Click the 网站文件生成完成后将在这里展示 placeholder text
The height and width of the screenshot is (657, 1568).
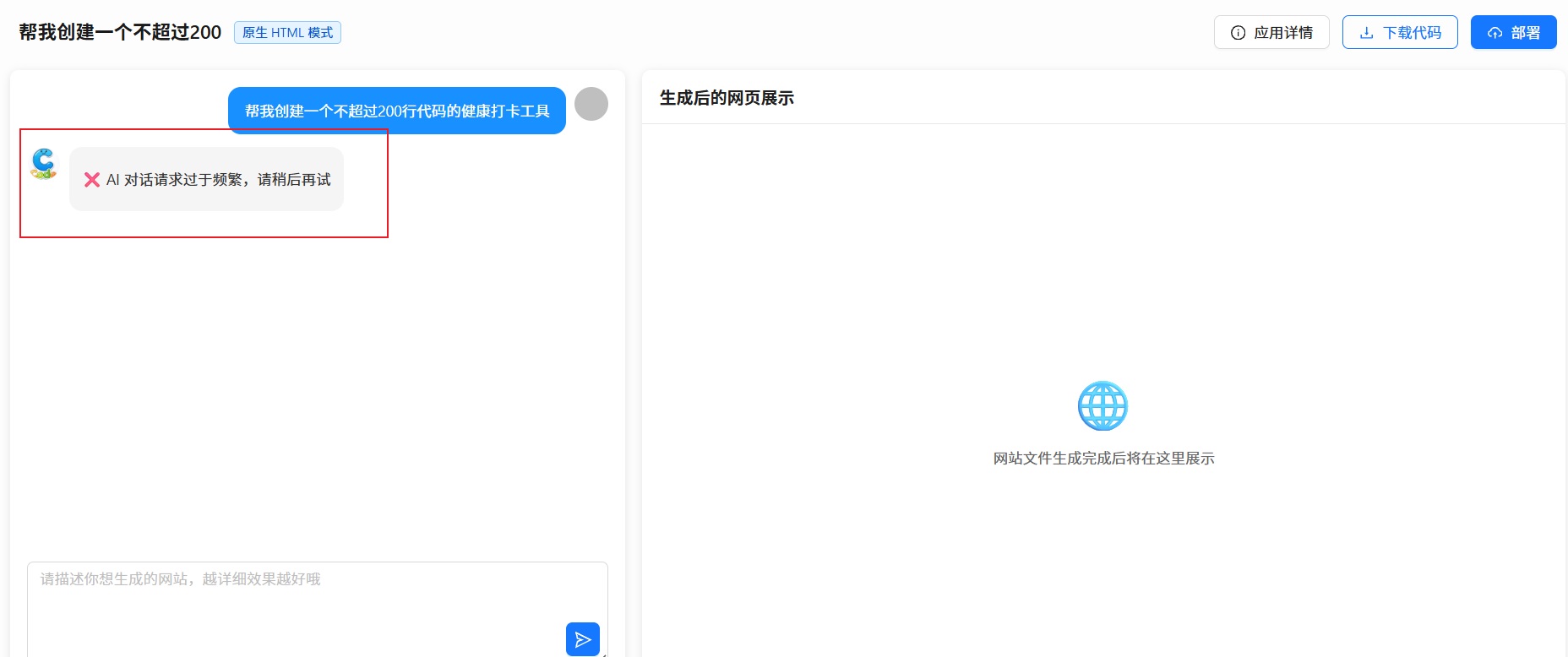click(x=1103, y=459)
